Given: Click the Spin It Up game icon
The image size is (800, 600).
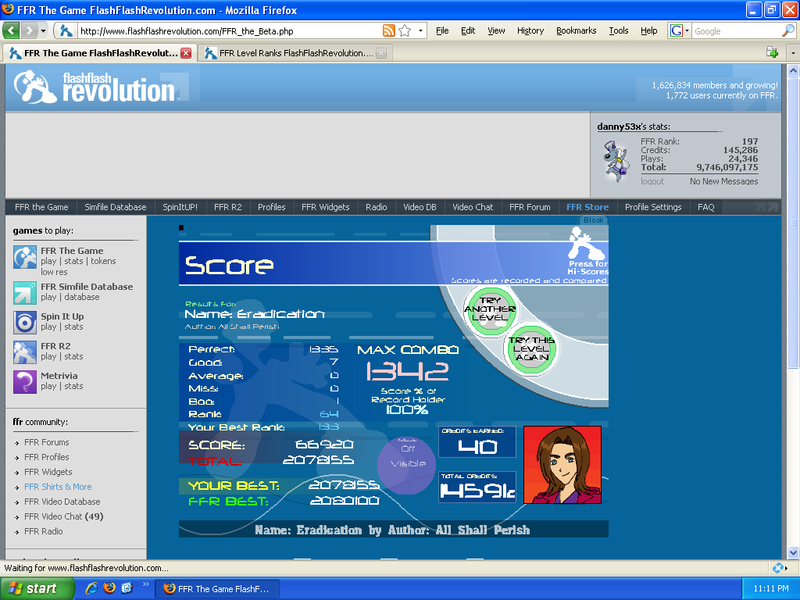Looking at the screenshot, I should [x=25, y=322].
